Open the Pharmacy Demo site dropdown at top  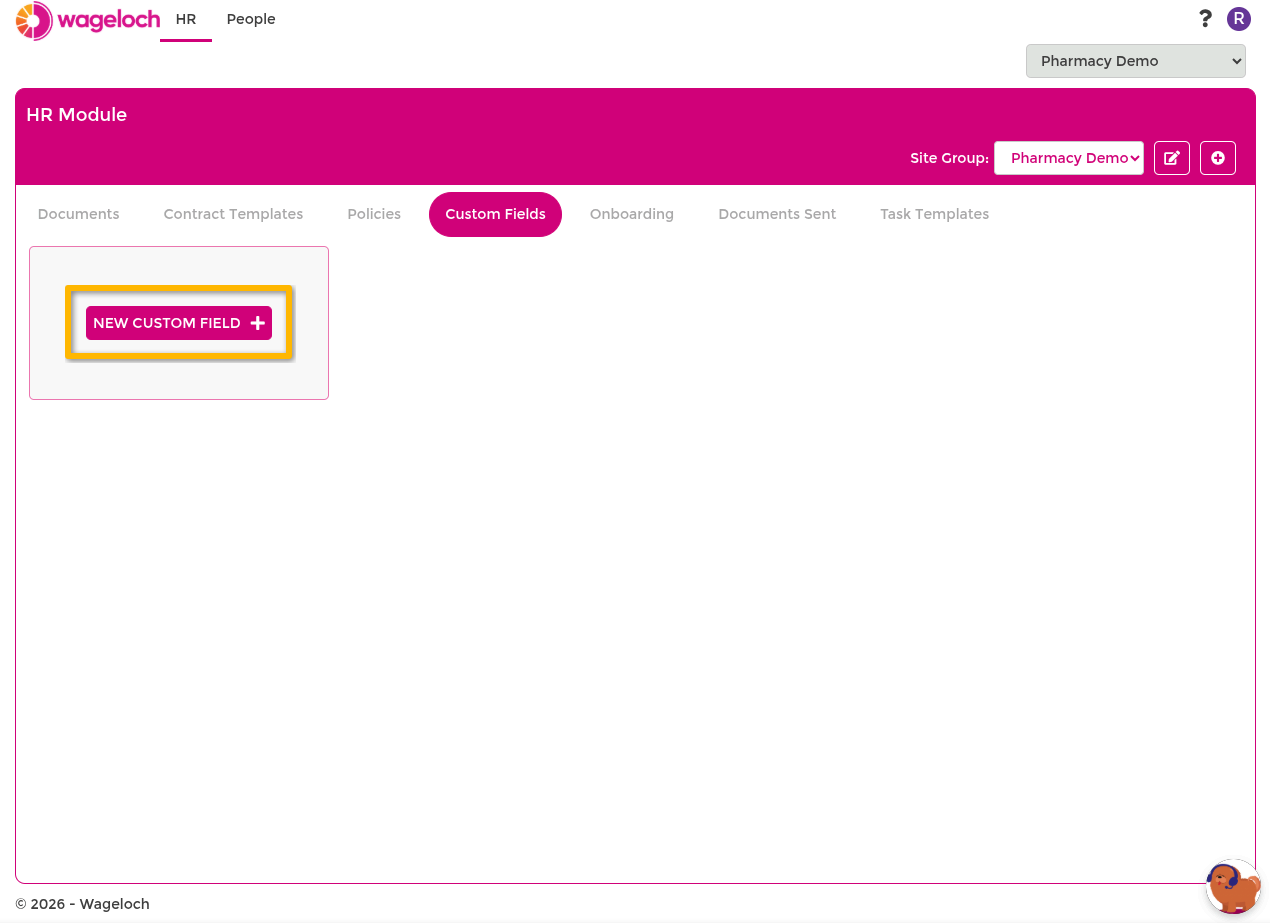click(1136, 61)
